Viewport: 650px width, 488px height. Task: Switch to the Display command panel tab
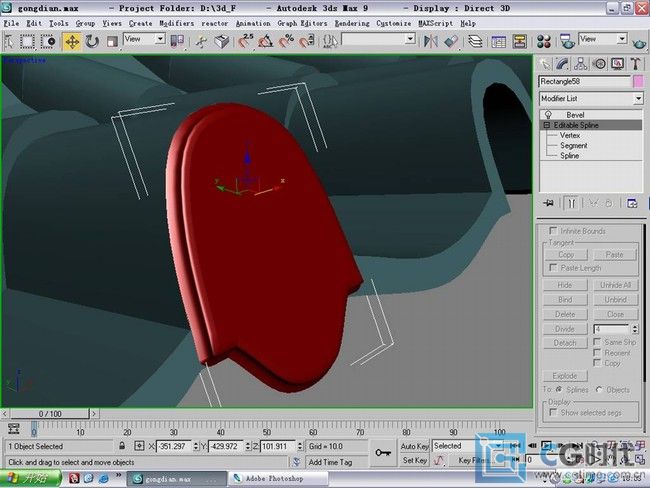click(x=617, y=64)
